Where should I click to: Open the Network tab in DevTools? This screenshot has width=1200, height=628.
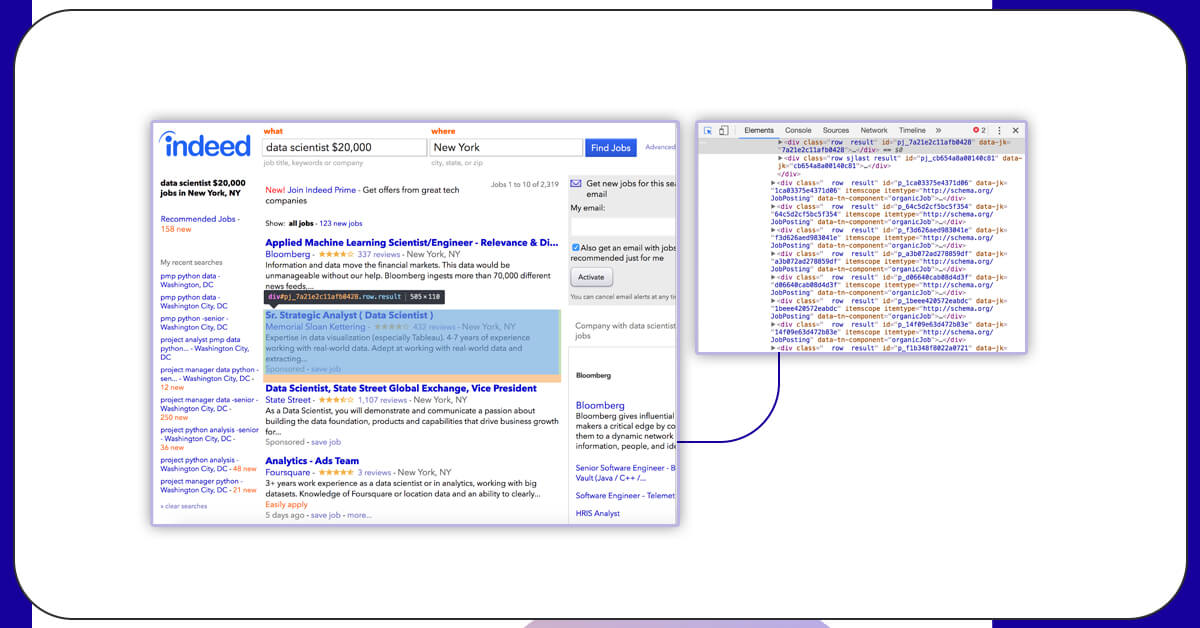click(x=874, y=130)
